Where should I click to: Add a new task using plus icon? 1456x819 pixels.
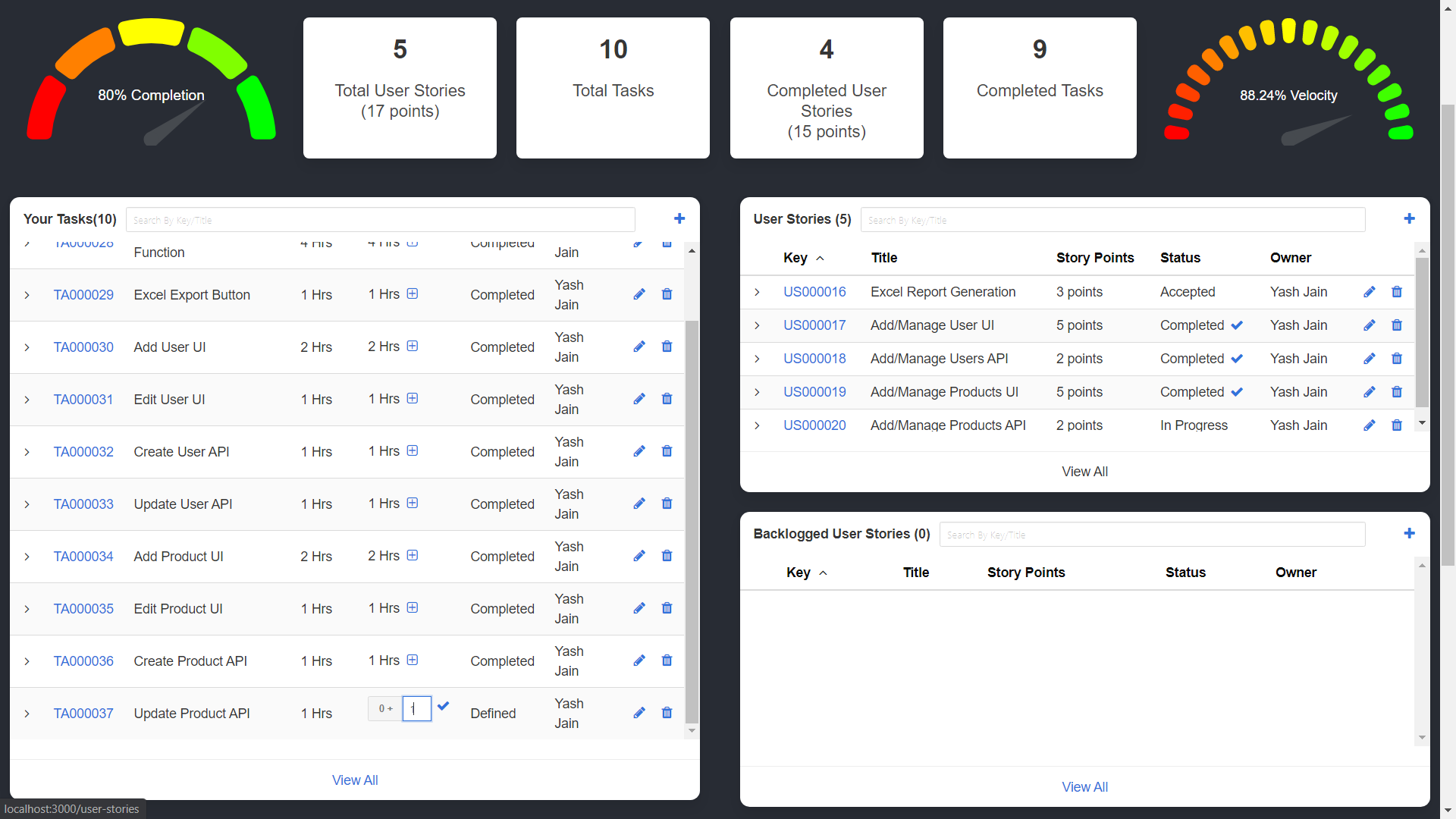tap(679, 218)
